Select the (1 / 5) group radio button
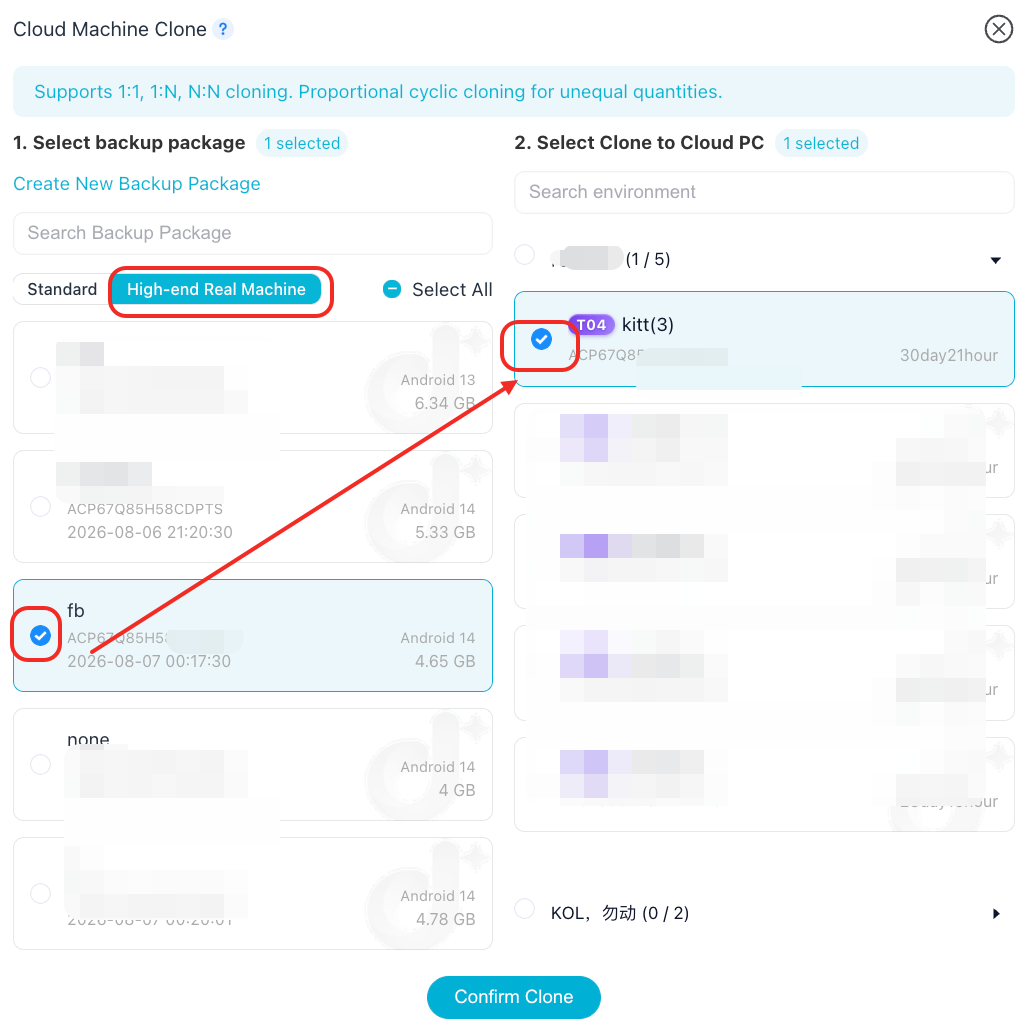This screenshot has height=1036, width=1032. point(525,254)
